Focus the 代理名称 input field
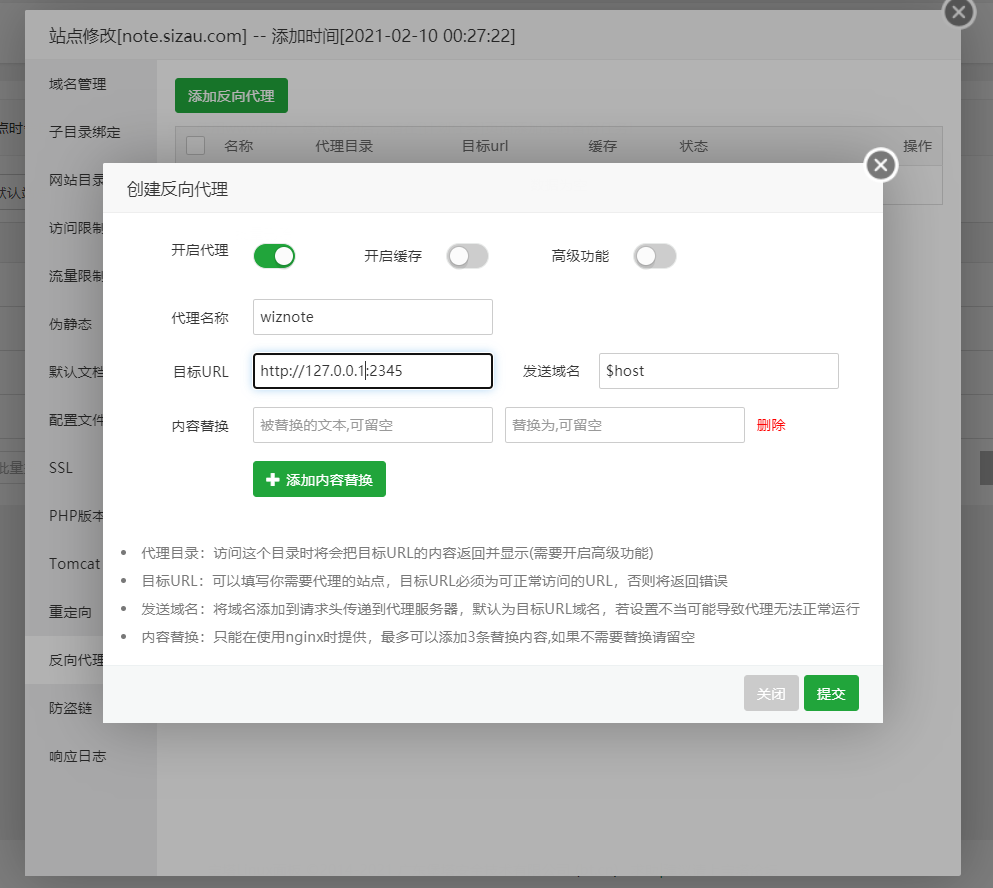The image size is (993, 888). pos(372,317)
